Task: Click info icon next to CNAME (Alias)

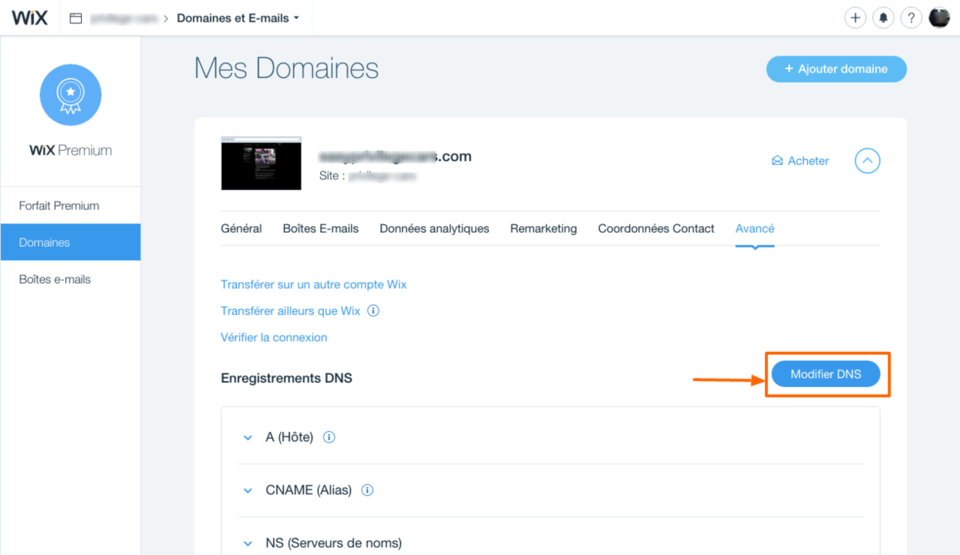Action: point(367,490)
